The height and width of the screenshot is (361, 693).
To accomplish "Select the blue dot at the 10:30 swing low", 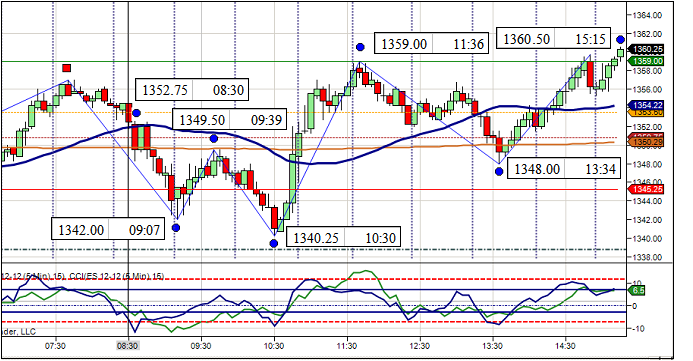I will point(274,243).
